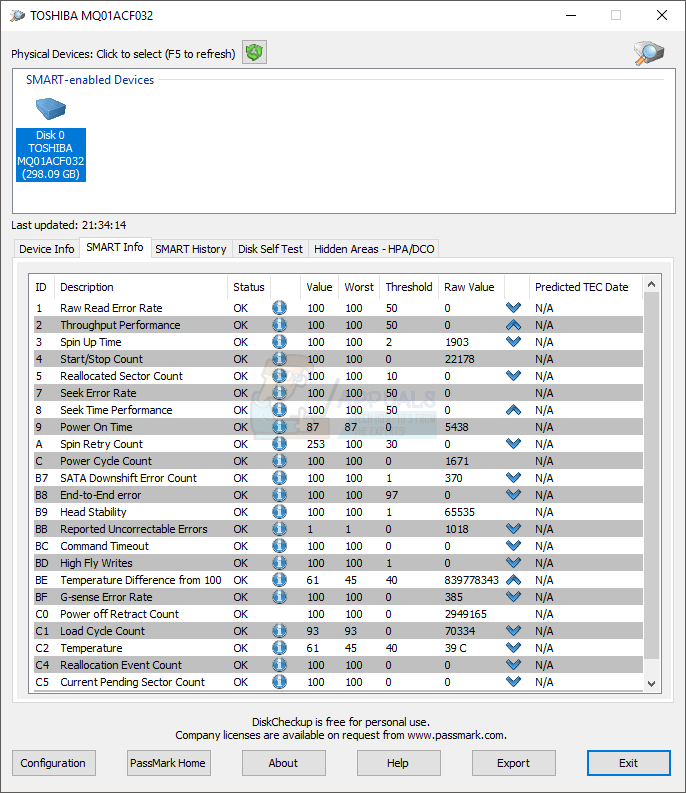Image resolution: width=686 pixels, height=793 pixels.
Task: Click the About button
Action: pos(283,763)
